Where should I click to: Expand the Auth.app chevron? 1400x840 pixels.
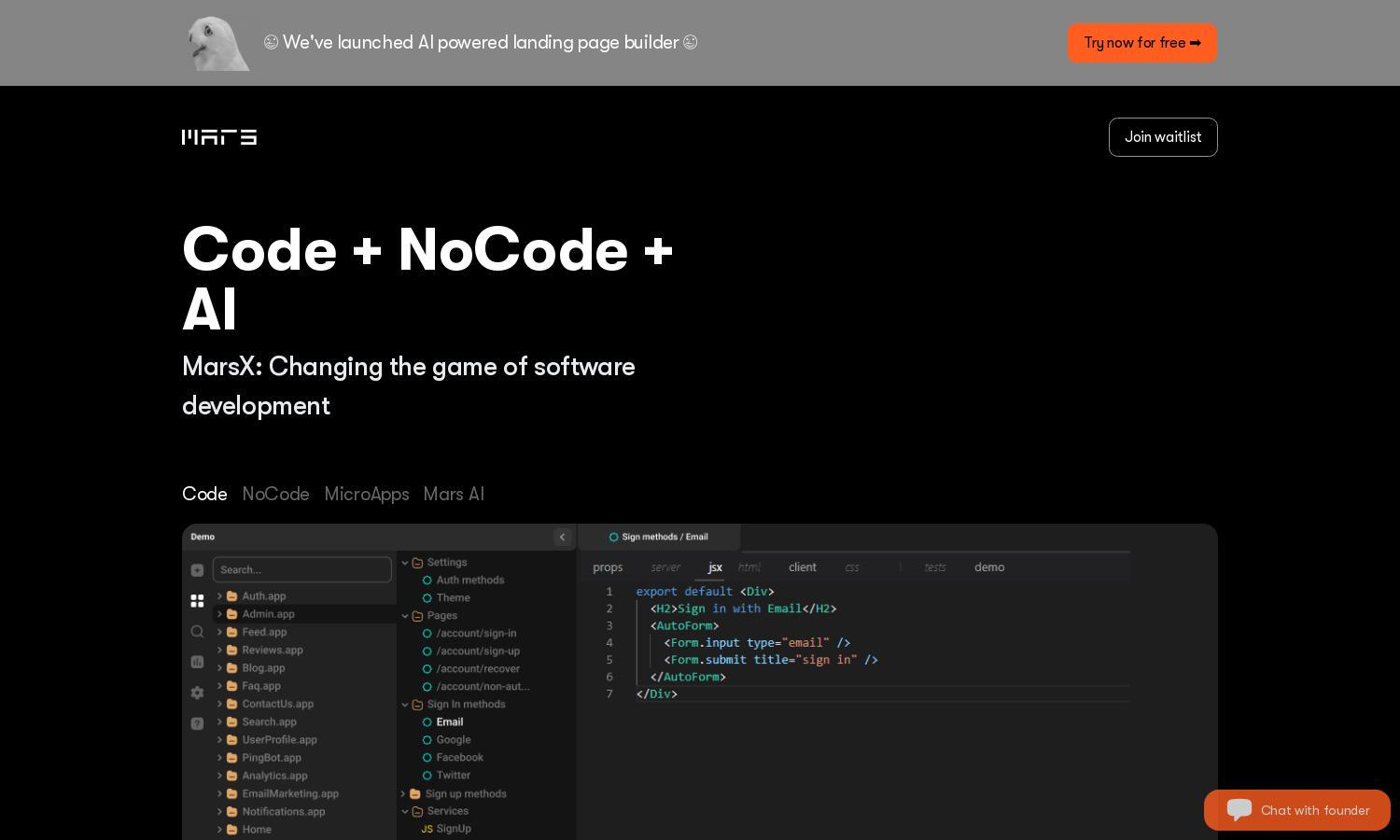pyautogui.click(x=219, y=596)
